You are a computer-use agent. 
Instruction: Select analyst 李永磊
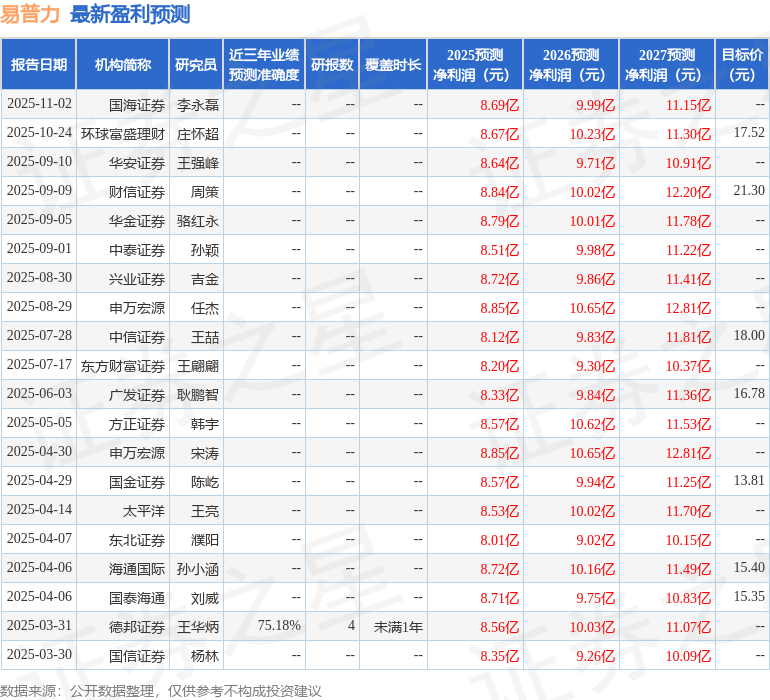198,105
